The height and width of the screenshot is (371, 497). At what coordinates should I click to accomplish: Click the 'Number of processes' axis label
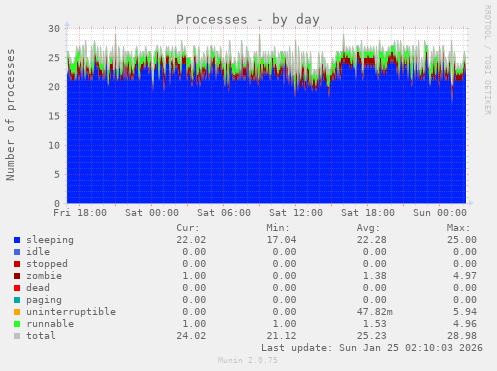click(11, 115)
